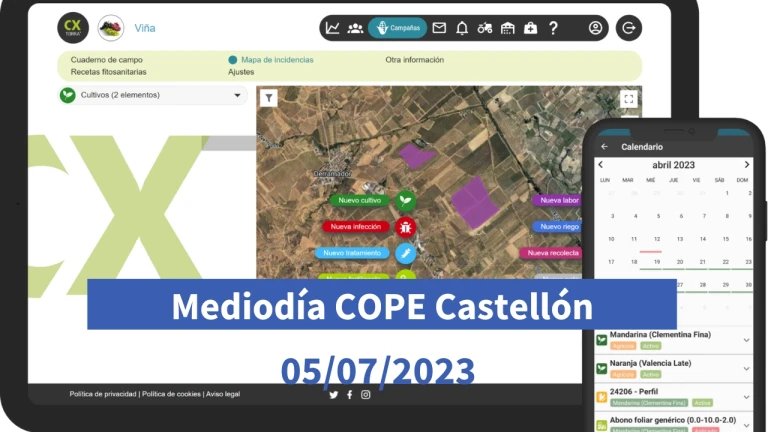
Task: Go to next month in calendar
Action: coord(746,165)
